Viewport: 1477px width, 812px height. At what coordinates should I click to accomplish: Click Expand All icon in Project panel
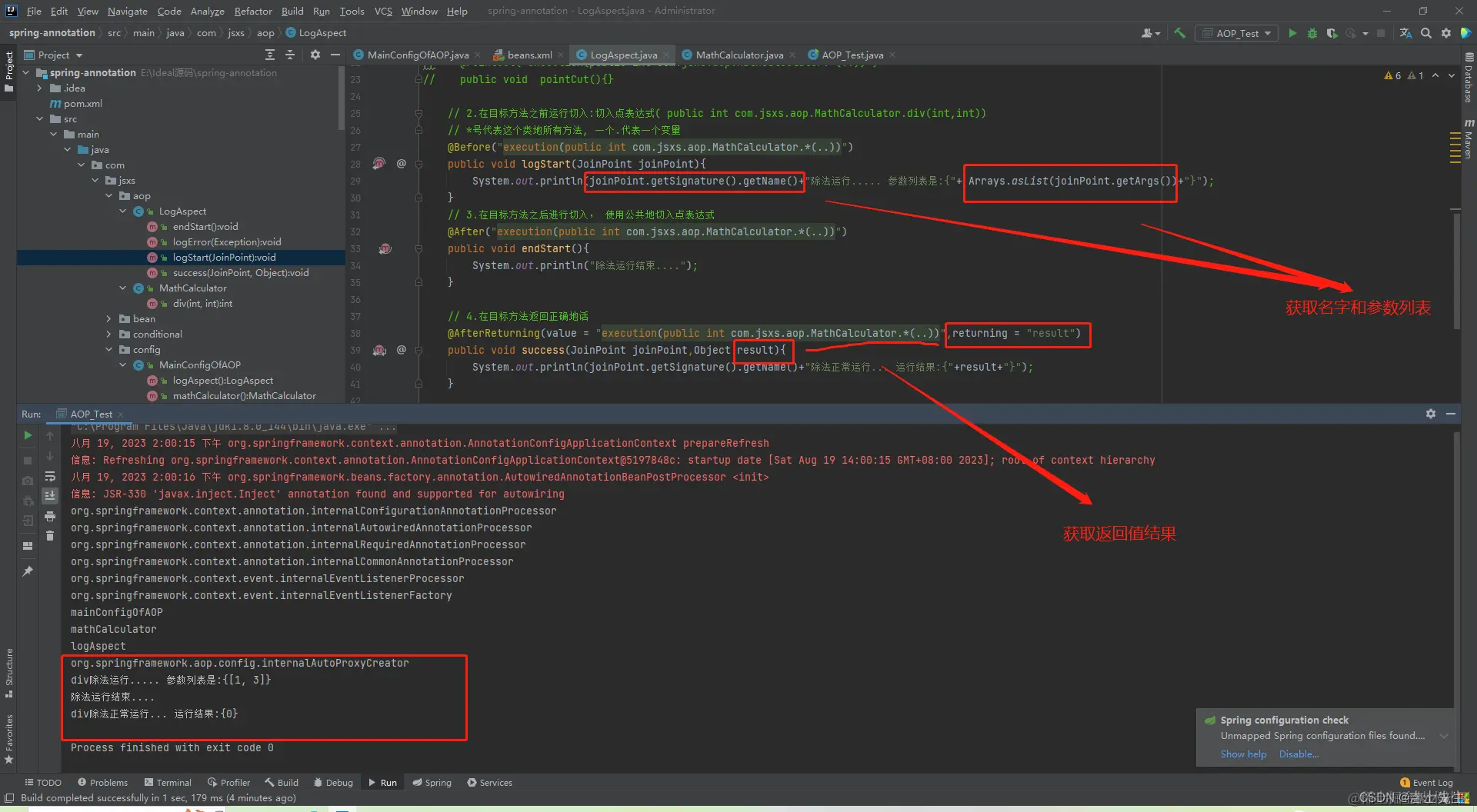(270, 55)
